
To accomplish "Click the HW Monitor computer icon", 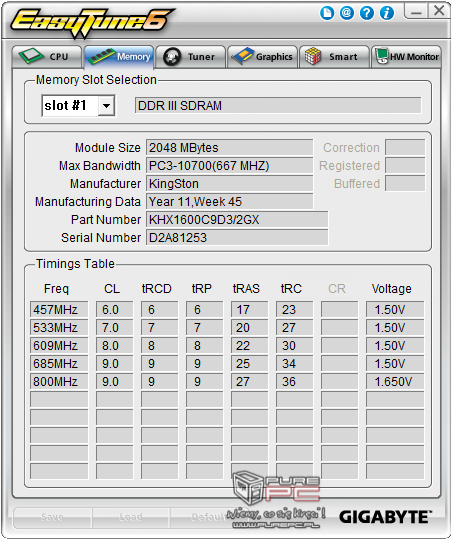I will click(382, 56).
